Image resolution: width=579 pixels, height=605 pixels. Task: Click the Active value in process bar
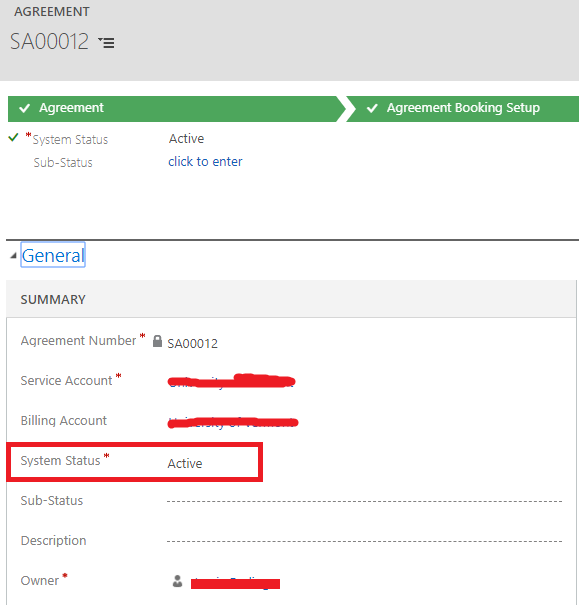pos(186,139)
